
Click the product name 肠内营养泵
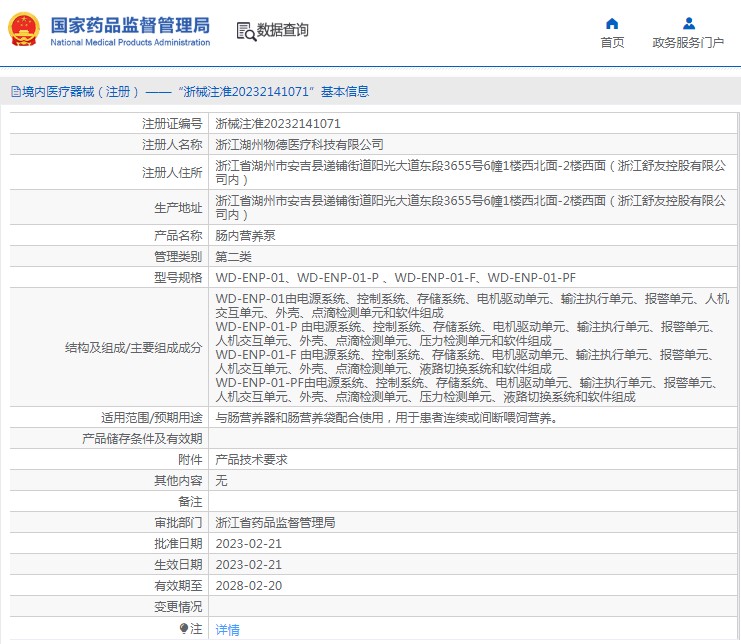245,236
